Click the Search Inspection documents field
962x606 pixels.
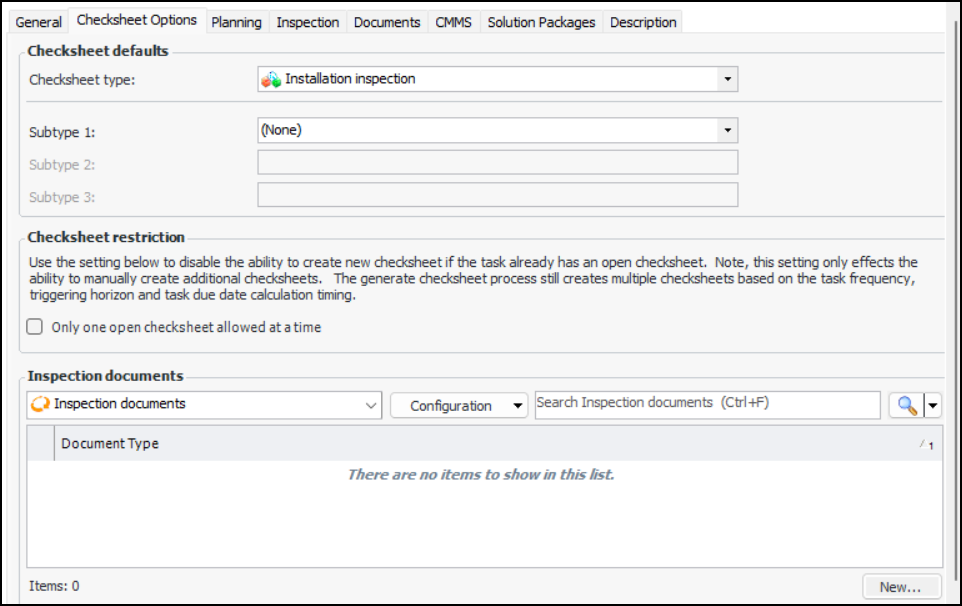(x=707, y=404)
